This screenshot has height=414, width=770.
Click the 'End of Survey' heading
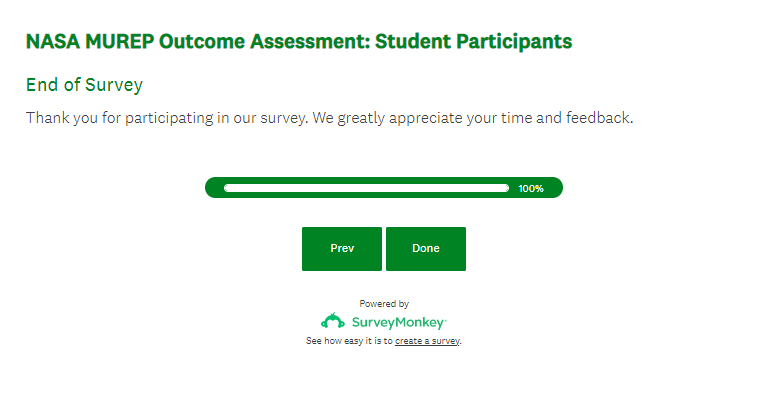pyautogui.click(x=84, y=85)
